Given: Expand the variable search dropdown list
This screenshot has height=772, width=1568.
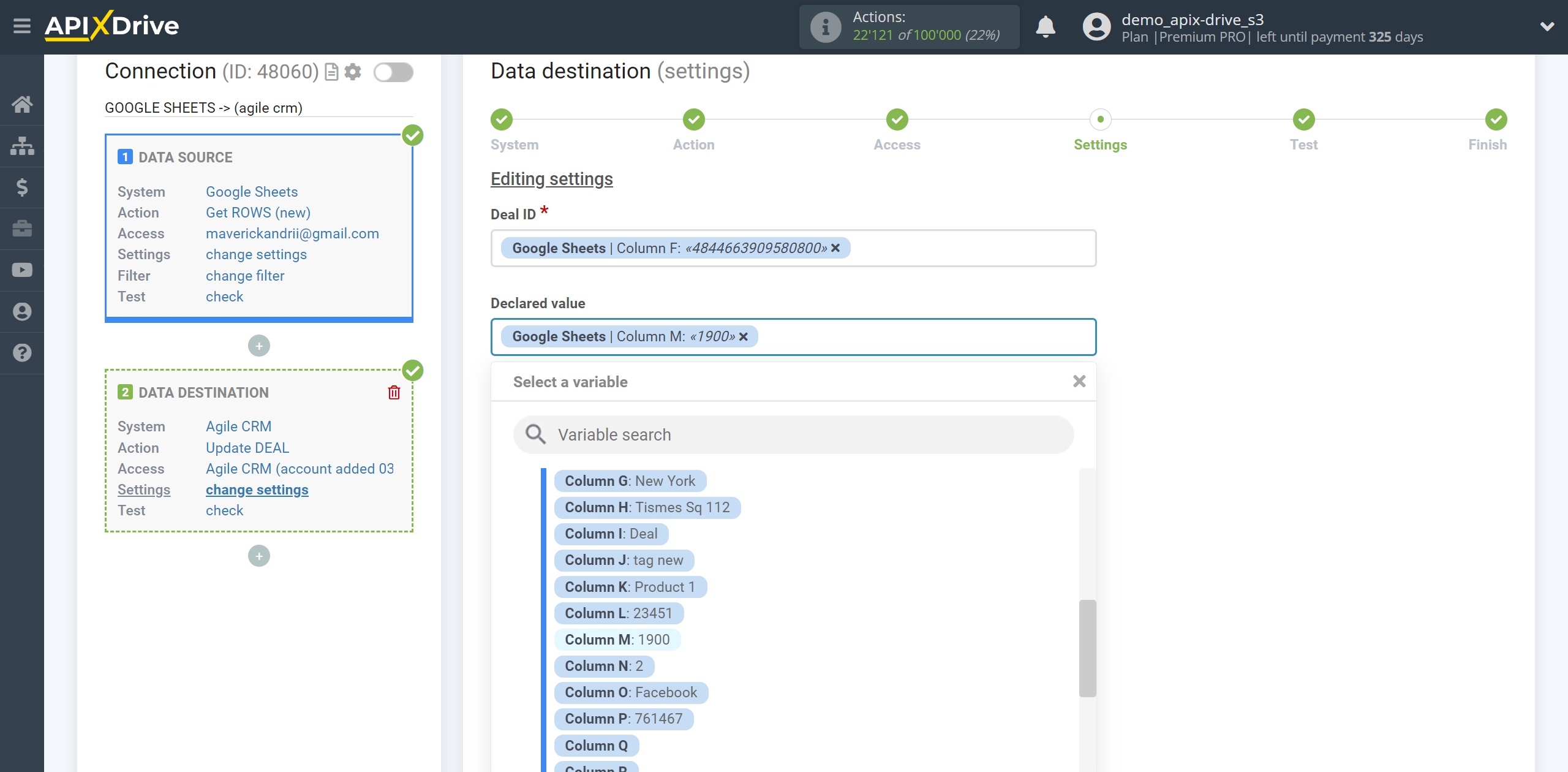Looking at the screenshot, I should coord(792,434).
